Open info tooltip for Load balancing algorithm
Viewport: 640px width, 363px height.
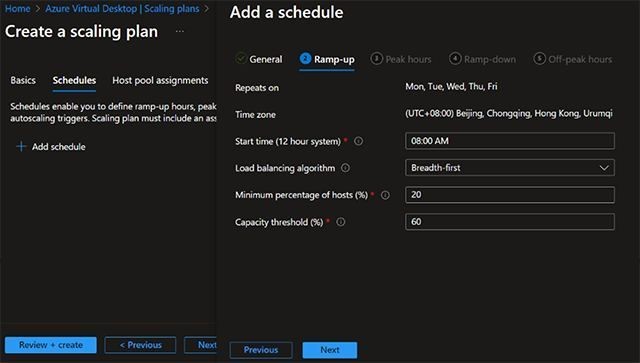(345, 168)
